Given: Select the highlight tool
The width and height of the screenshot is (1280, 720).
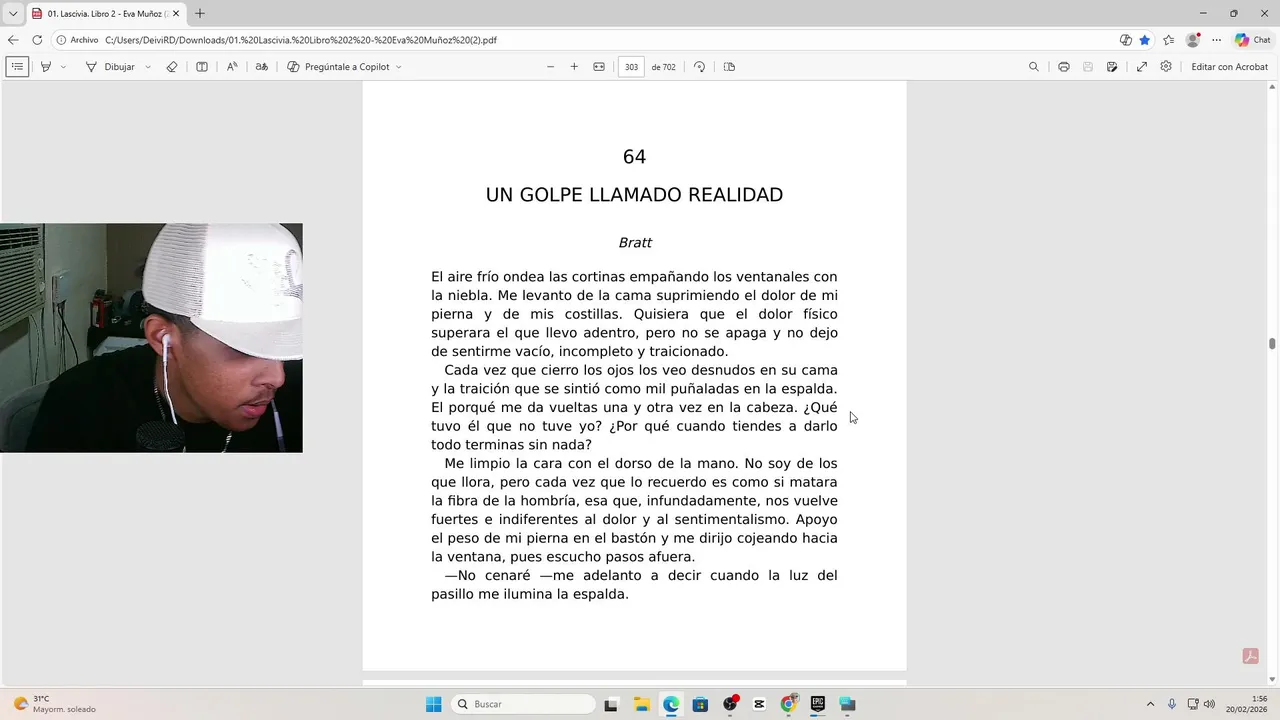Looking at the screenshot, I should coord(45,67).
